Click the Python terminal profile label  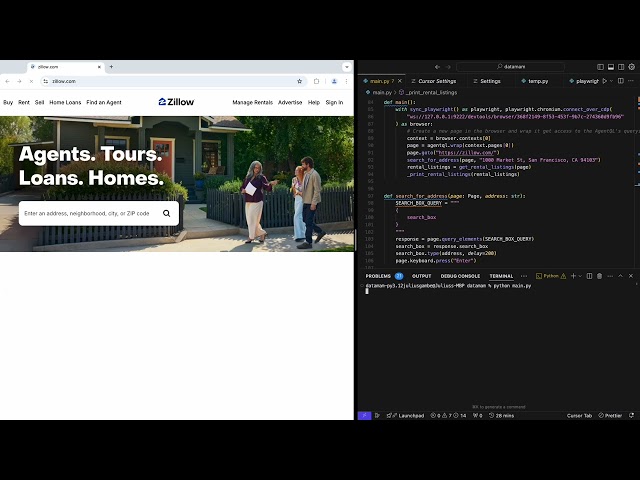tap(551, 276)
